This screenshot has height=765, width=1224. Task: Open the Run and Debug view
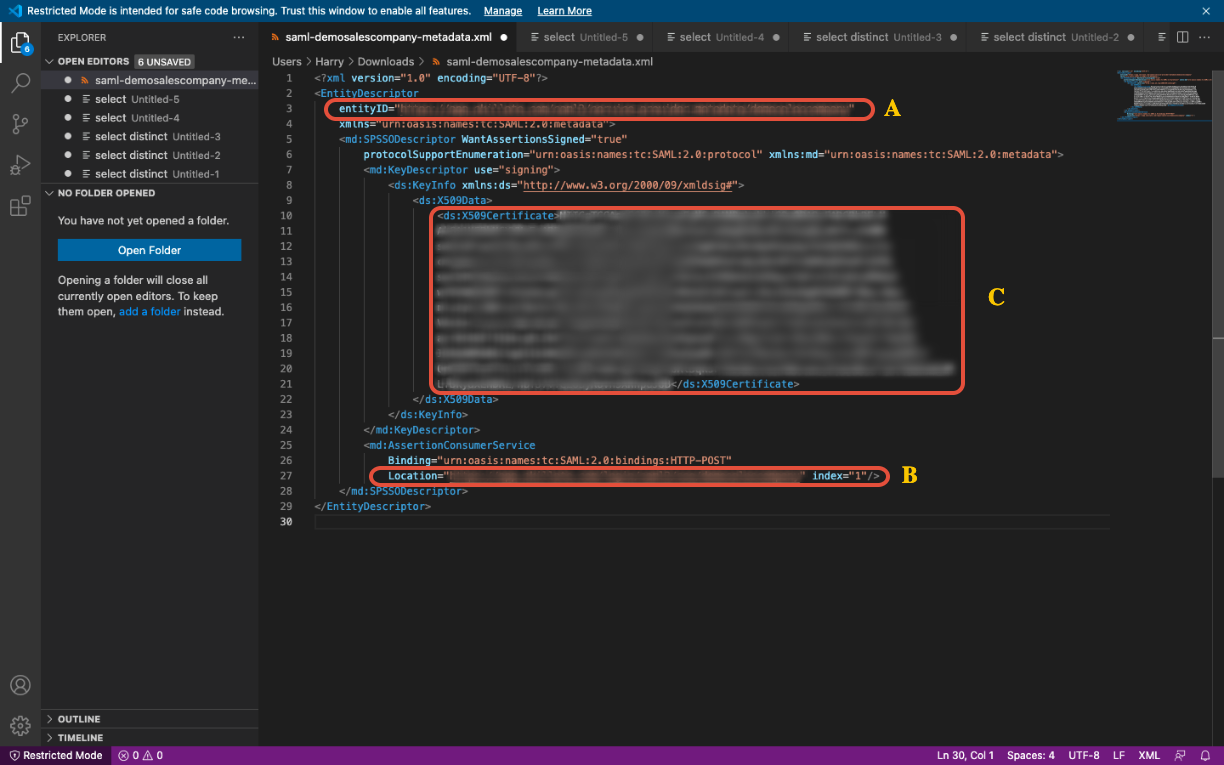coord(20,165)
